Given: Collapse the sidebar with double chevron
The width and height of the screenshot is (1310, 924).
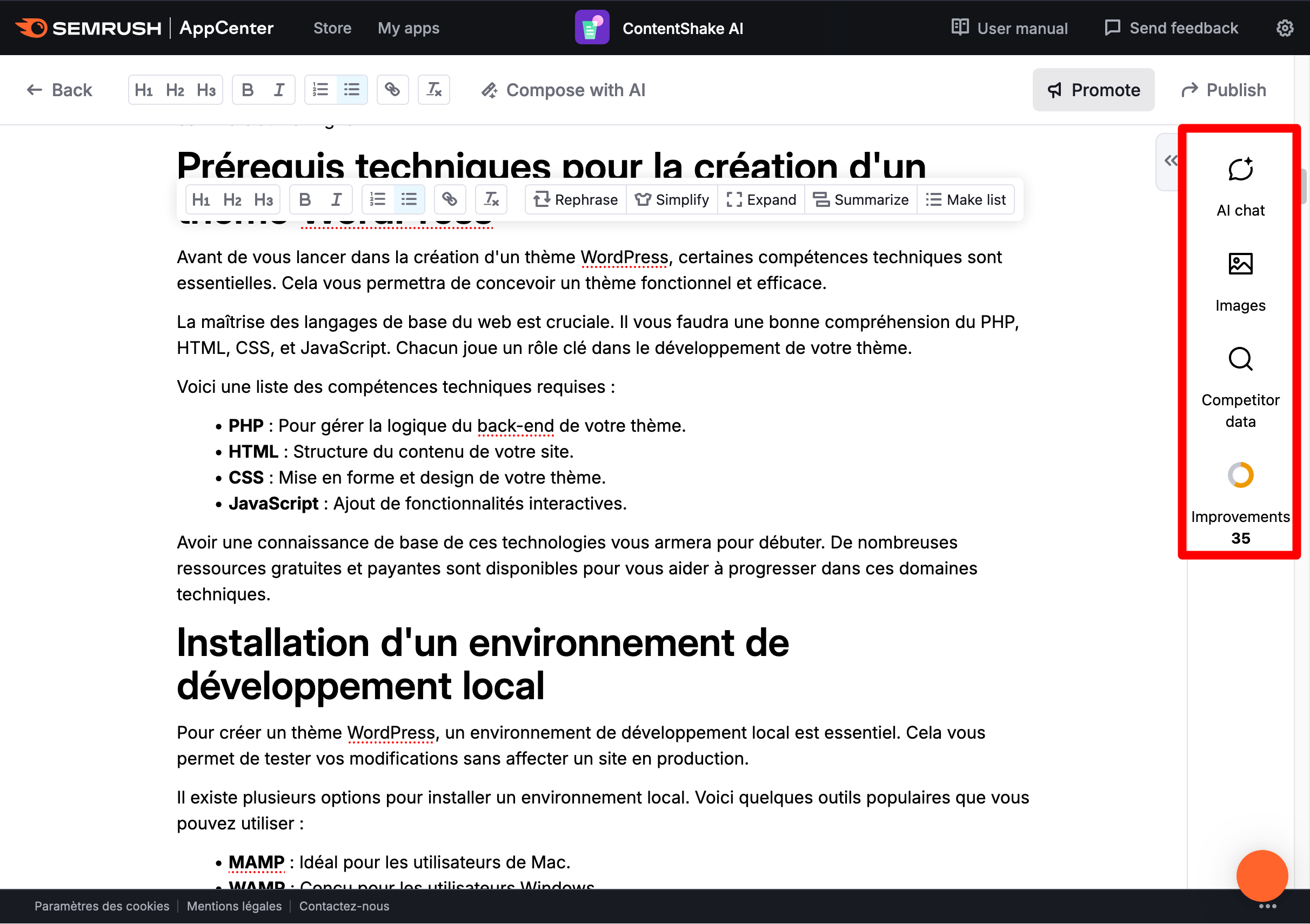Looking at the screenshot, I should (1171, 161).
